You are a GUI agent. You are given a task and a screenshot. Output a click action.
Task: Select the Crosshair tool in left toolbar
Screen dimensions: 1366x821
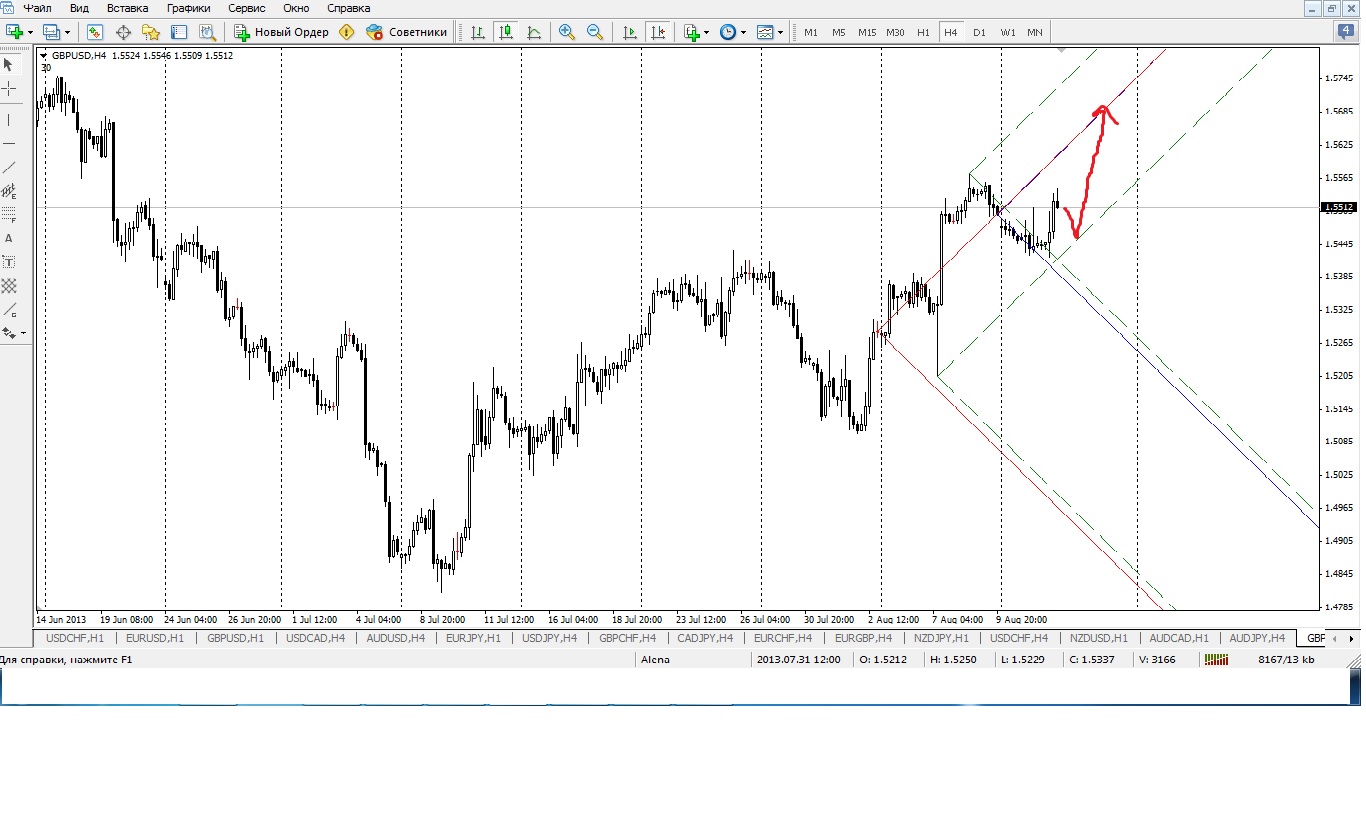(x=9, y=89)
